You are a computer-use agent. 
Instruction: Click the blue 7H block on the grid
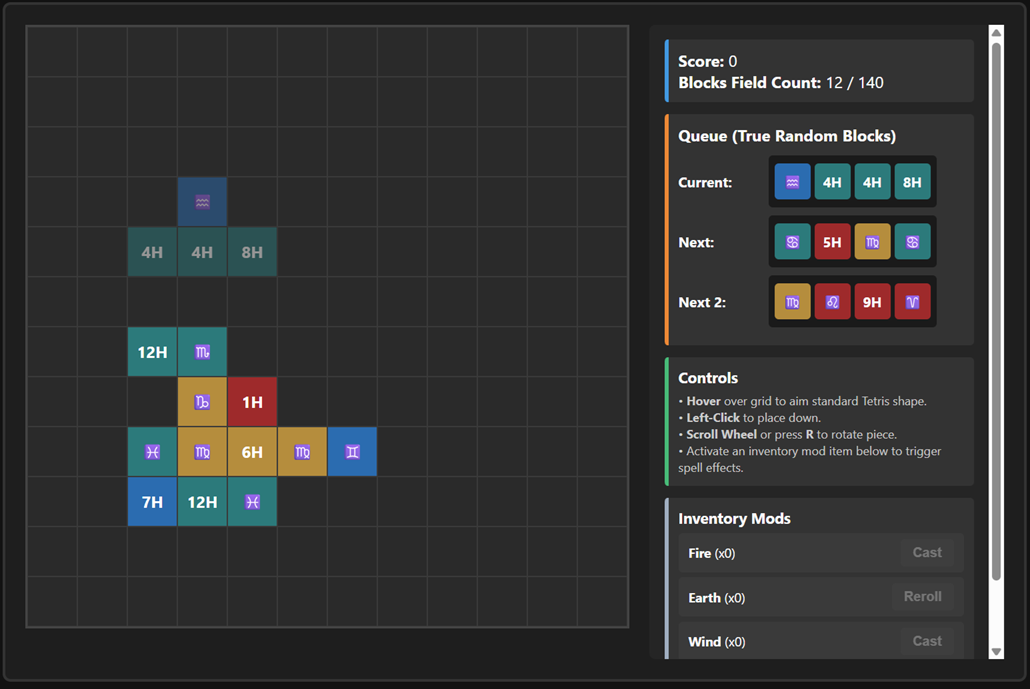[x=152, y=502]
